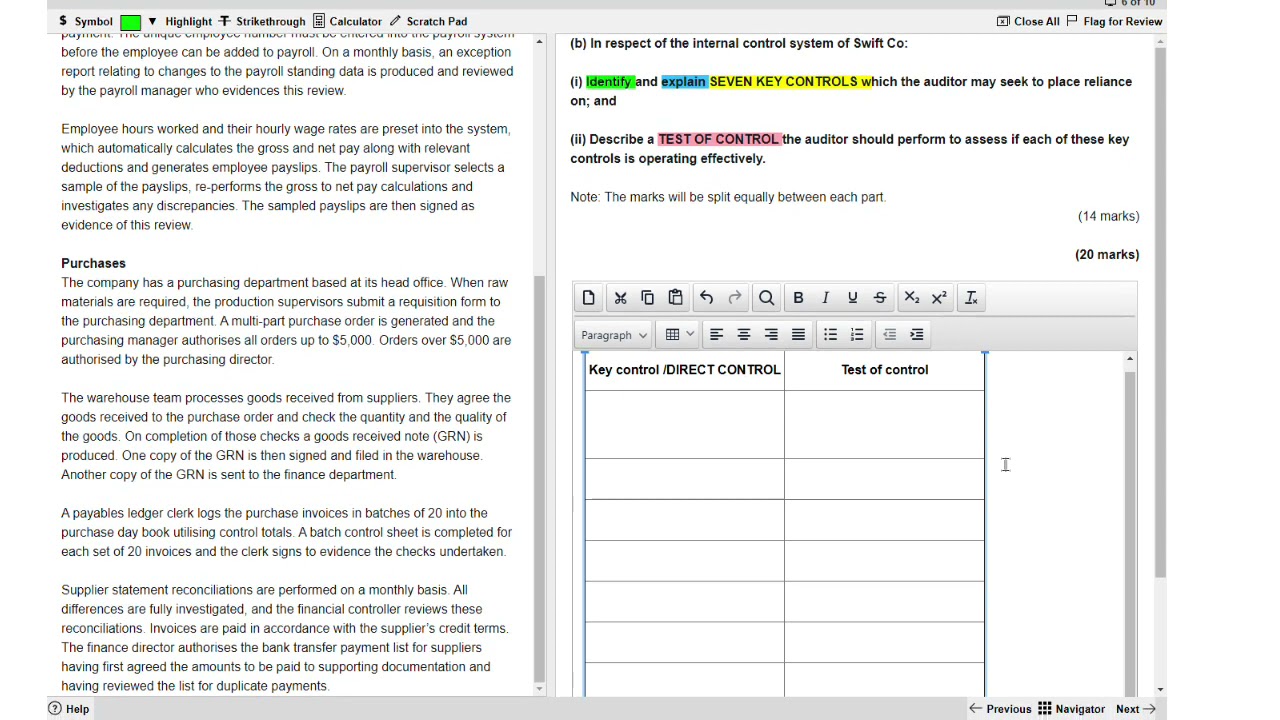Viewport: 1280px width, 720px height.
Task: Click Key control /DIRECT CONTROL header cell
Action: [x=685, y=370]
